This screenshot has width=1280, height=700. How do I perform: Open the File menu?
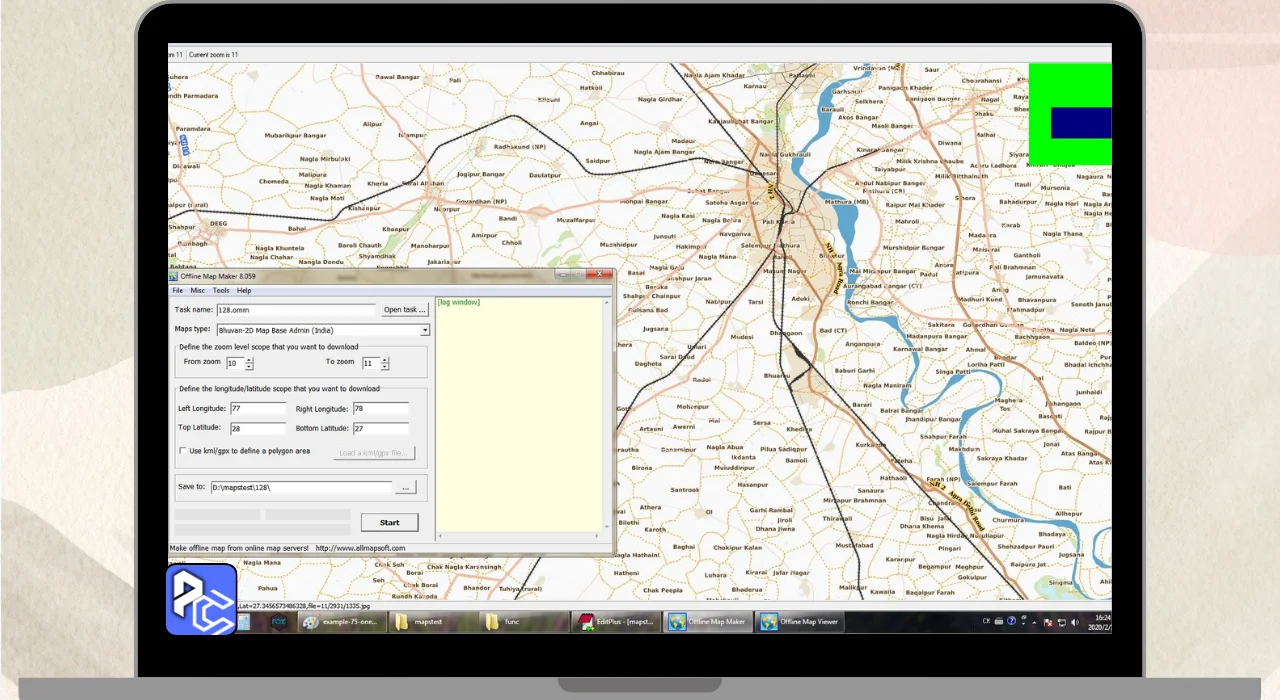pyautogui.click(x=177, y=290)
